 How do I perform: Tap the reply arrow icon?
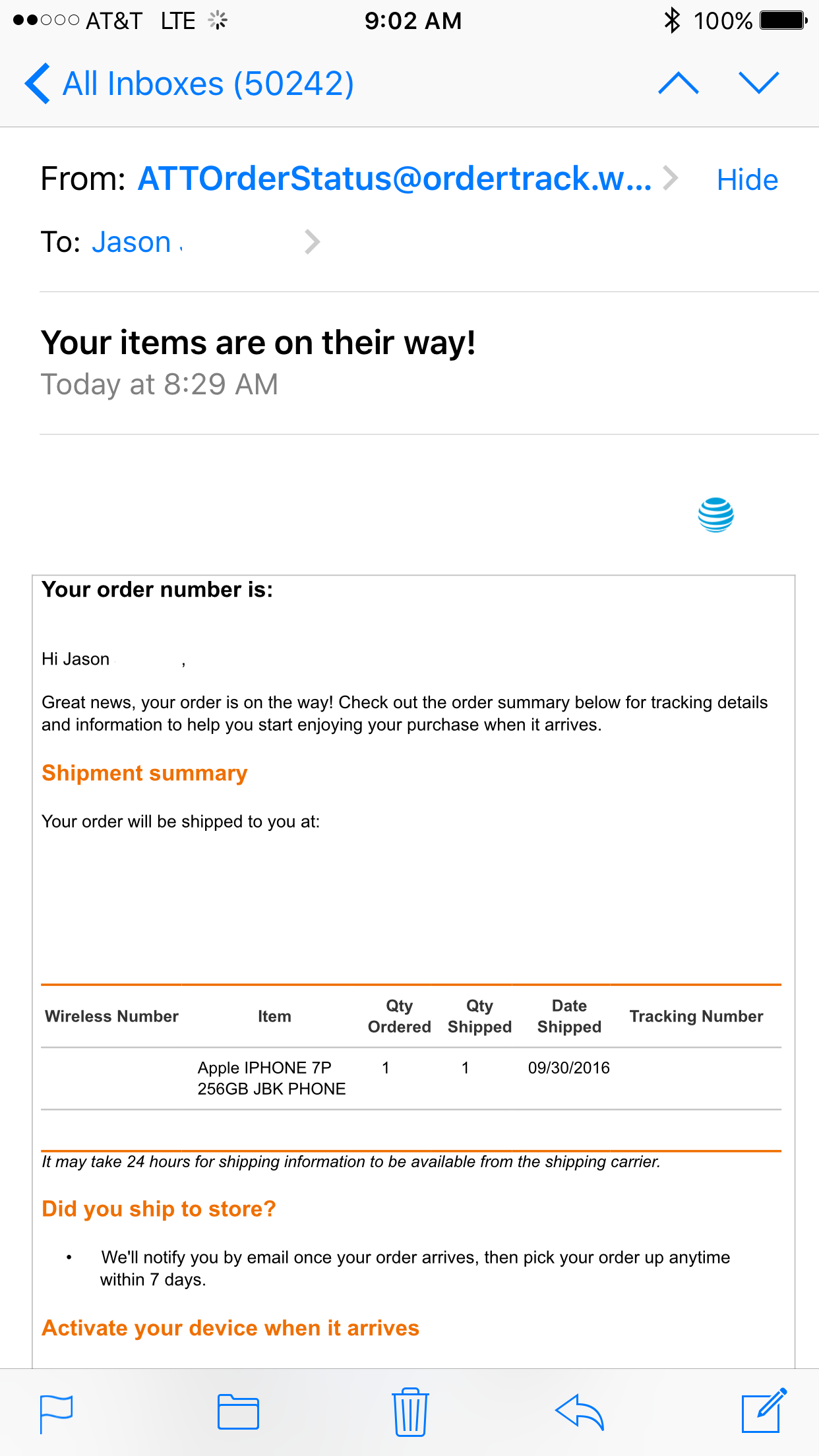click(580, 1412)
